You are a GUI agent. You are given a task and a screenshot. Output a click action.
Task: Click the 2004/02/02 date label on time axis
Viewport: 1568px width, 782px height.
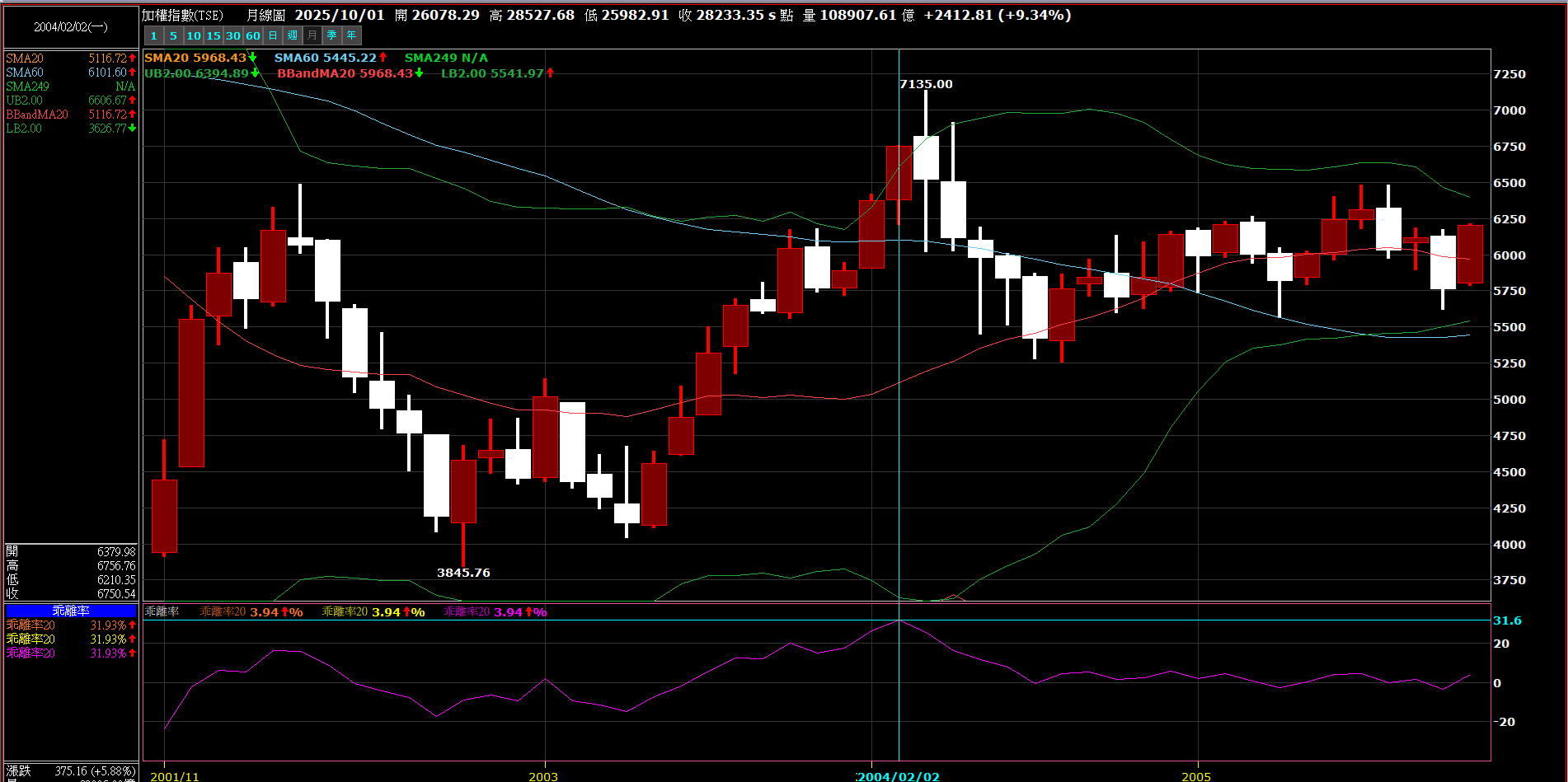(899, 776)
